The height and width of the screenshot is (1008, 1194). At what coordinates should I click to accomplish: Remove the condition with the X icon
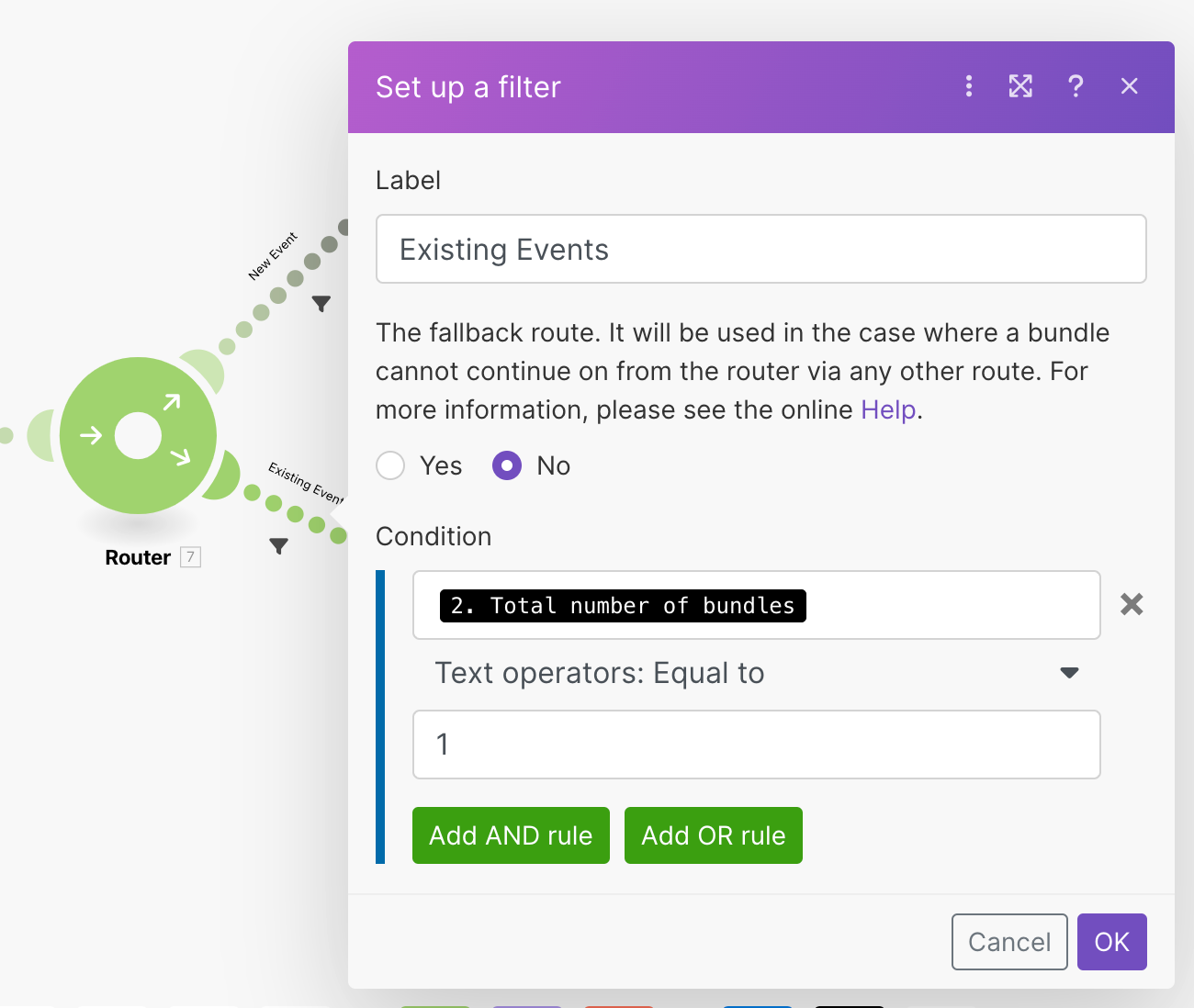point(1132,604)
